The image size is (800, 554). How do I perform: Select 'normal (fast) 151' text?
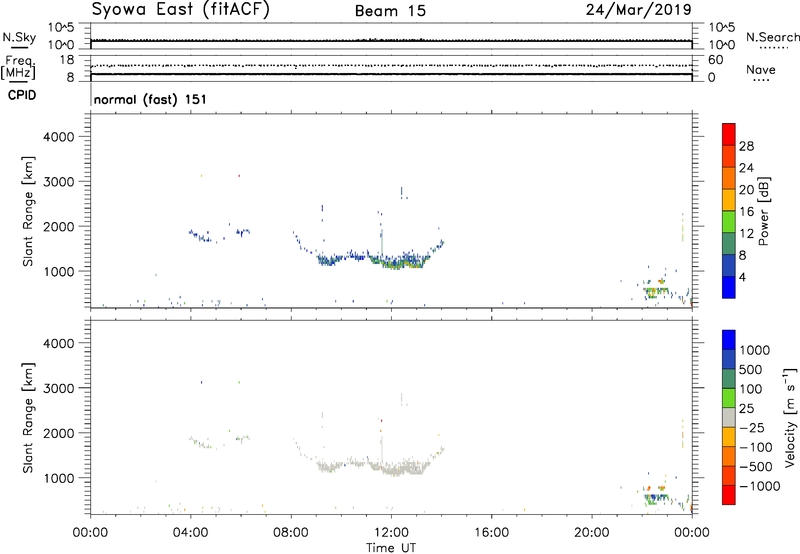tap(150, 99)
